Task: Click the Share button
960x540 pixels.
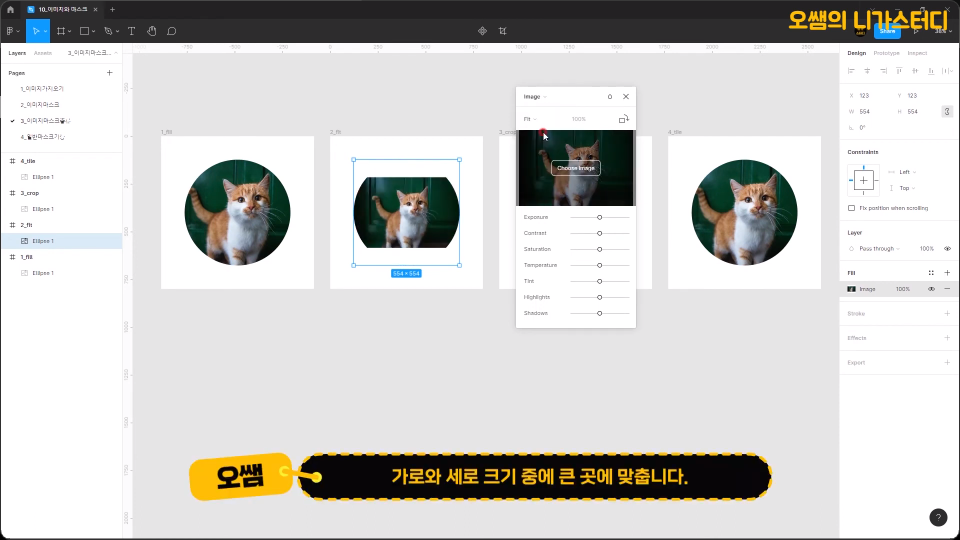Action: 887,31
